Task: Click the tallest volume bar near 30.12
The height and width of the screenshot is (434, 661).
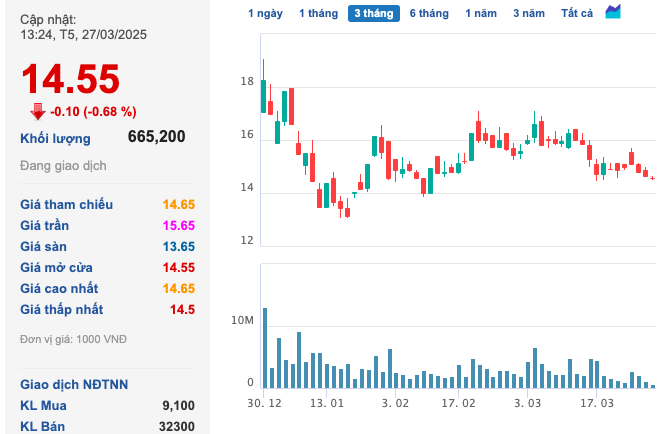Action: click(265, 347)
